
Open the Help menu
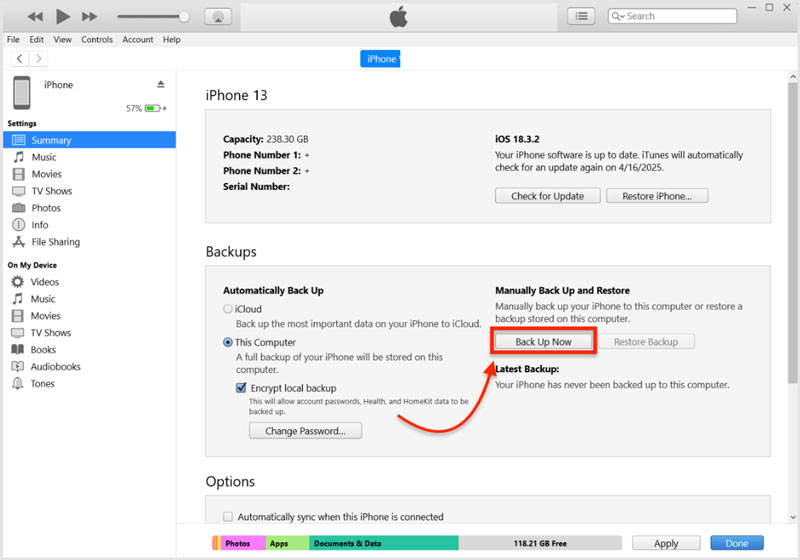pyautogui.click(x=171, y=39)
